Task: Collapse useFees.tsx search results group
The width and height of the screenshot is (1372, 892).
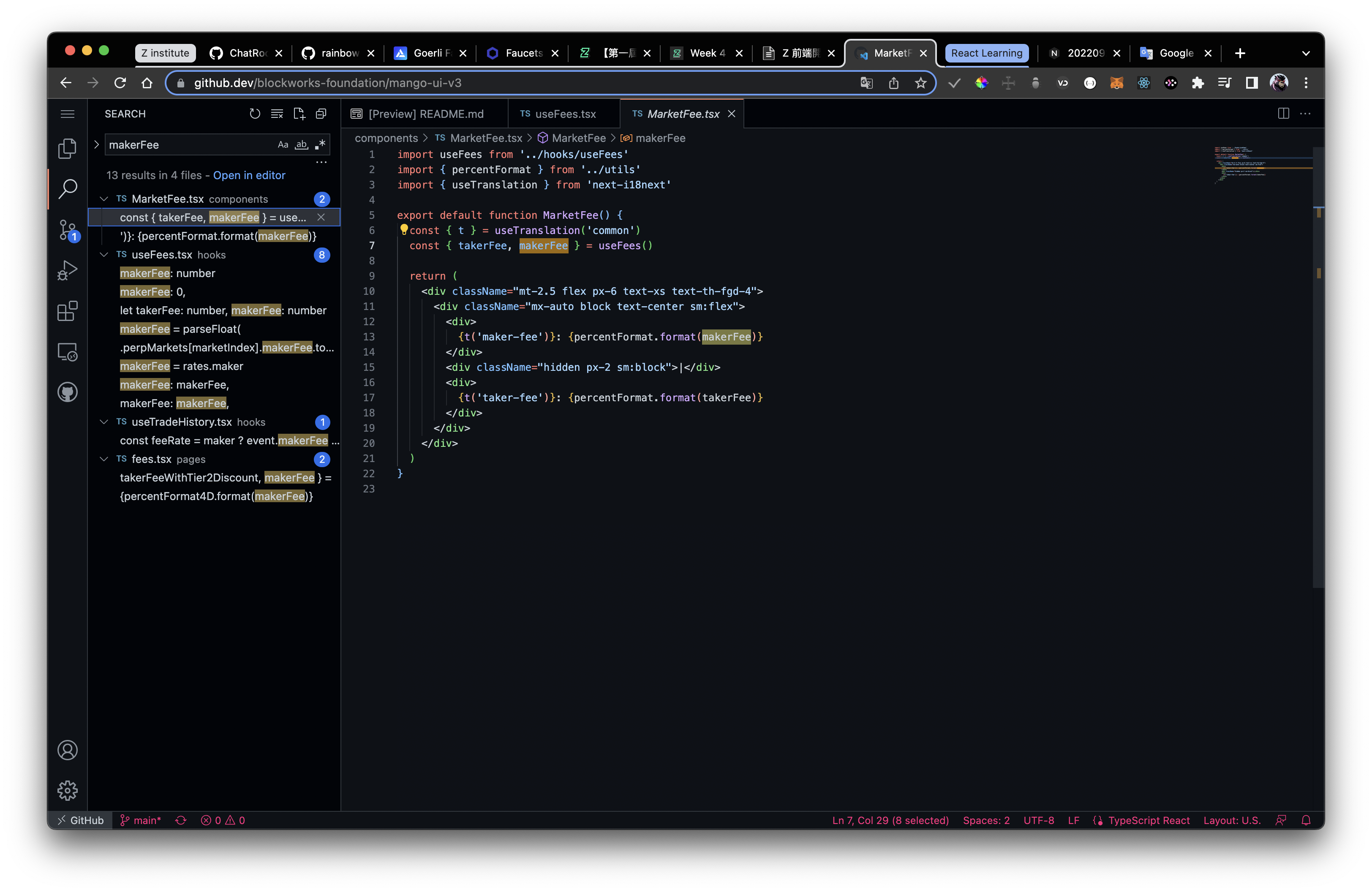Action: click(x=104, y=255)
